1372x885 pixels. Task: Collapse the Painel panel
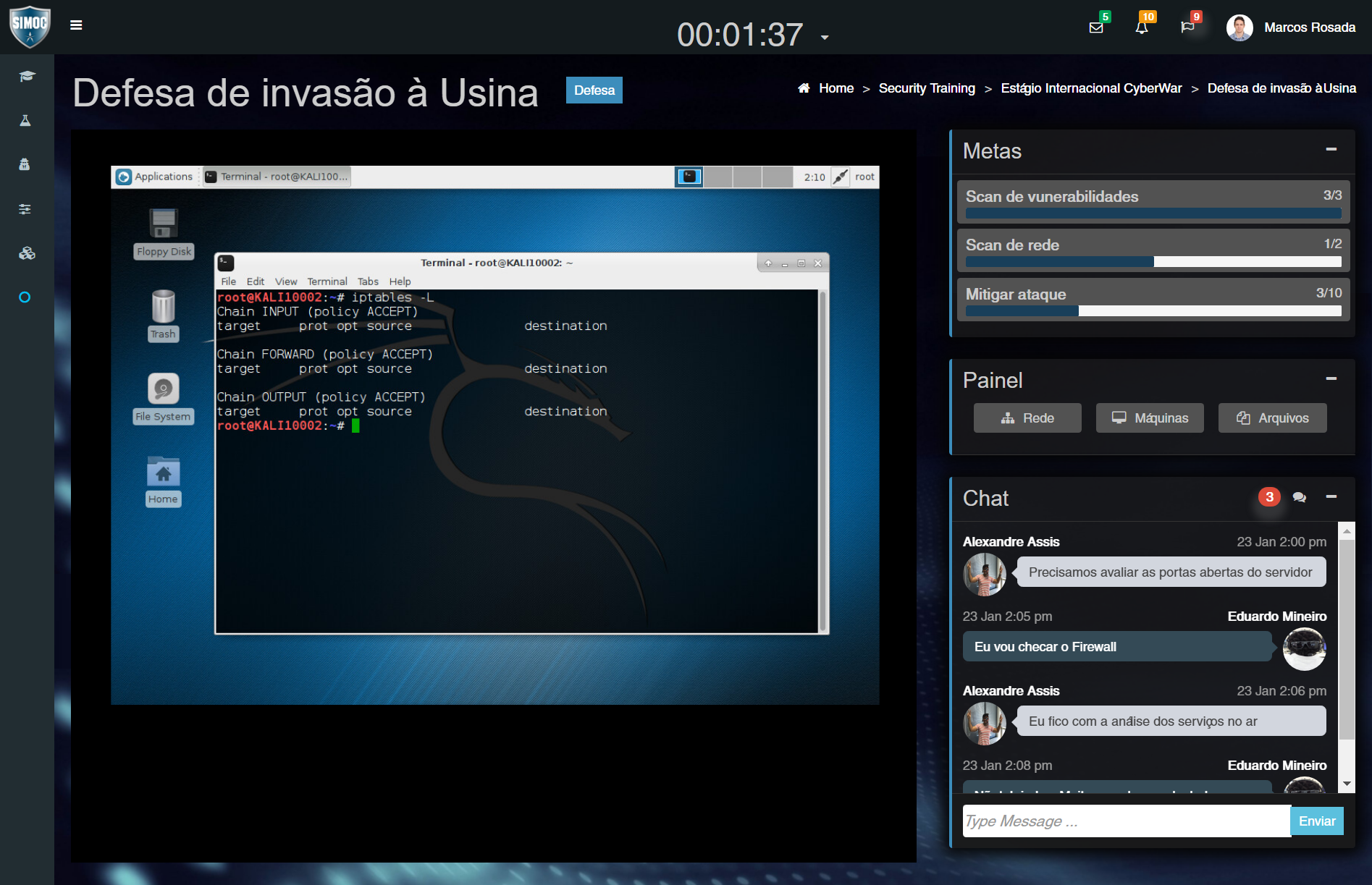click(x=1331, y=378)
